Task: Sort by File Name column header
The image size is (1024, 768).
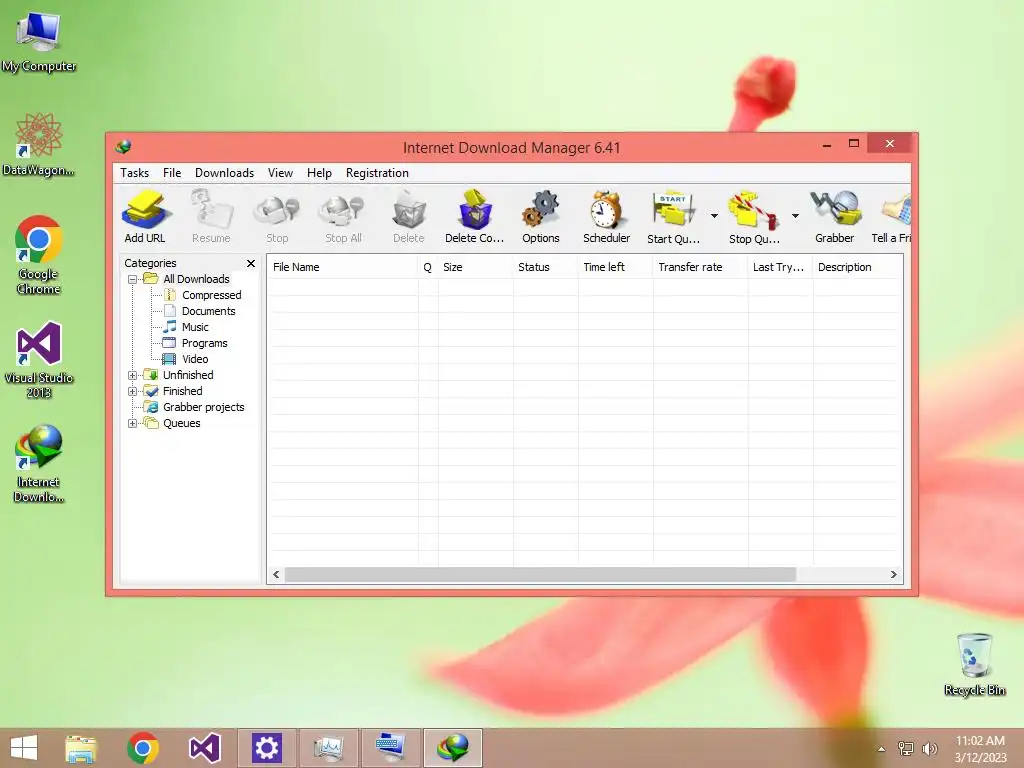Action: coord(342,267)
